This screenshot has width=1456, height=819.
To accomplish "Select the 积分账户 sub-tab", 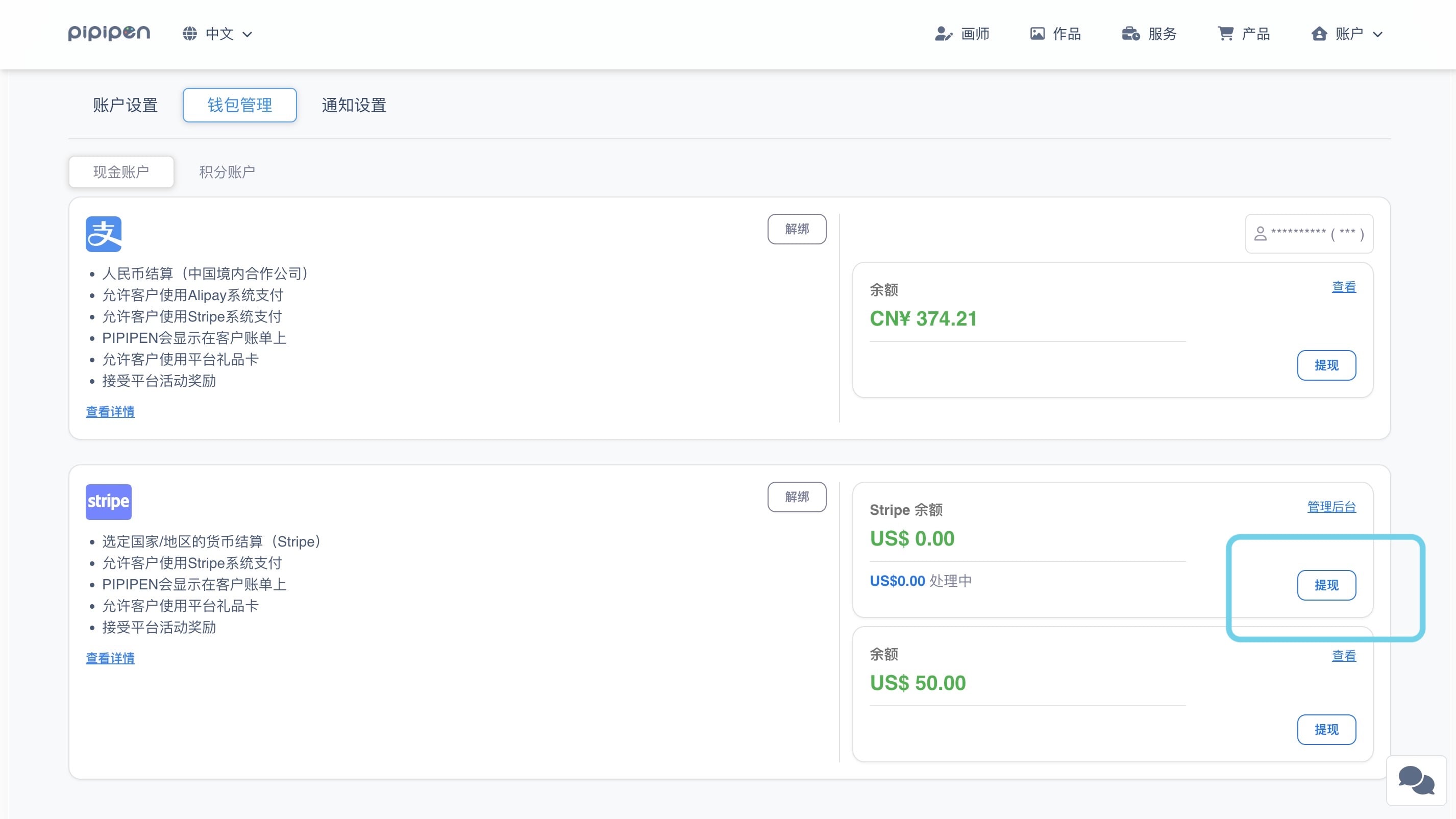I will [x=227, y=172].
